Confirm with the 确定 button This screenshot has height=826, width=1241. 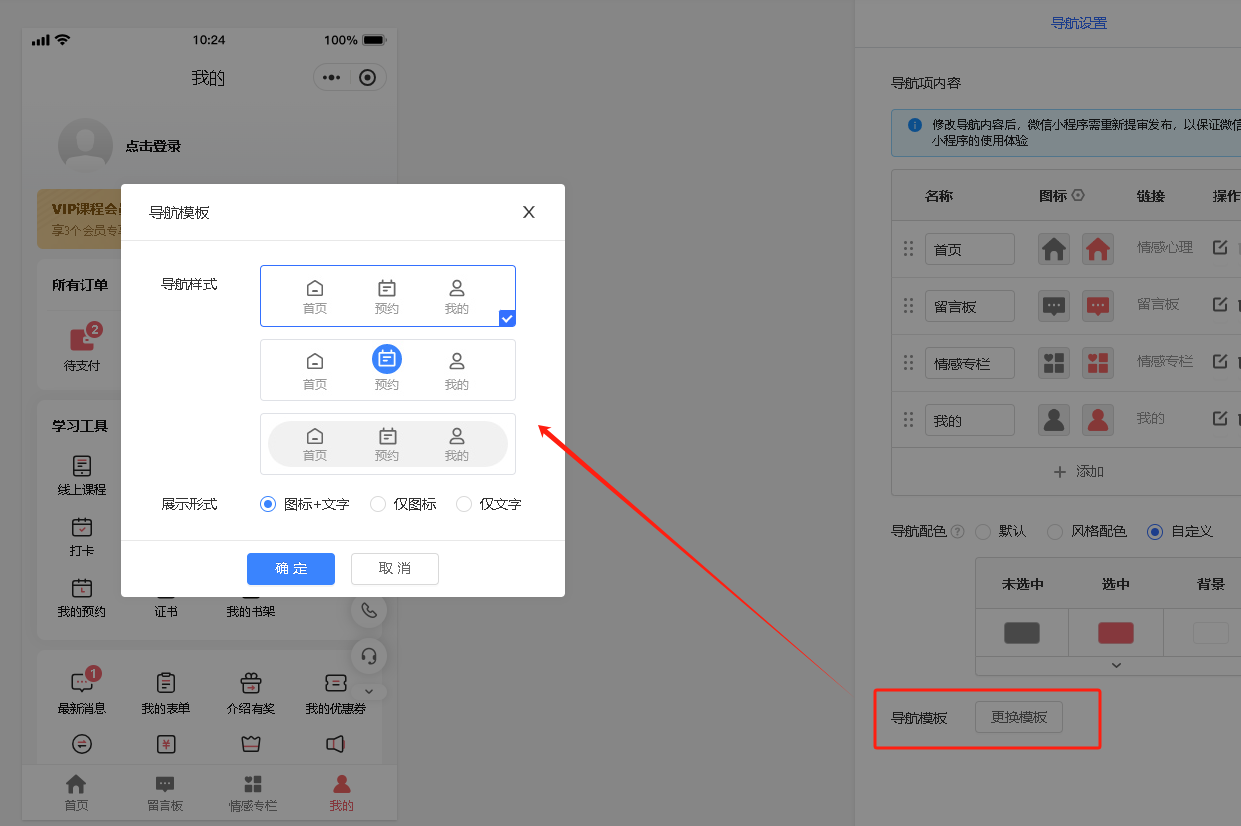pos(291,568)
